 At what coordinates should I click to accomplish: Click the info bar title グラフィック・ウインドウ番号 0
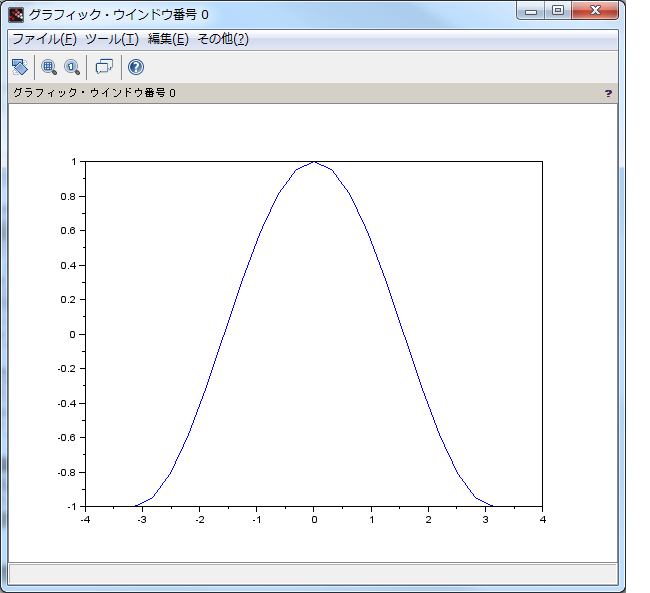pyautogui.click(x=95, y=93)
